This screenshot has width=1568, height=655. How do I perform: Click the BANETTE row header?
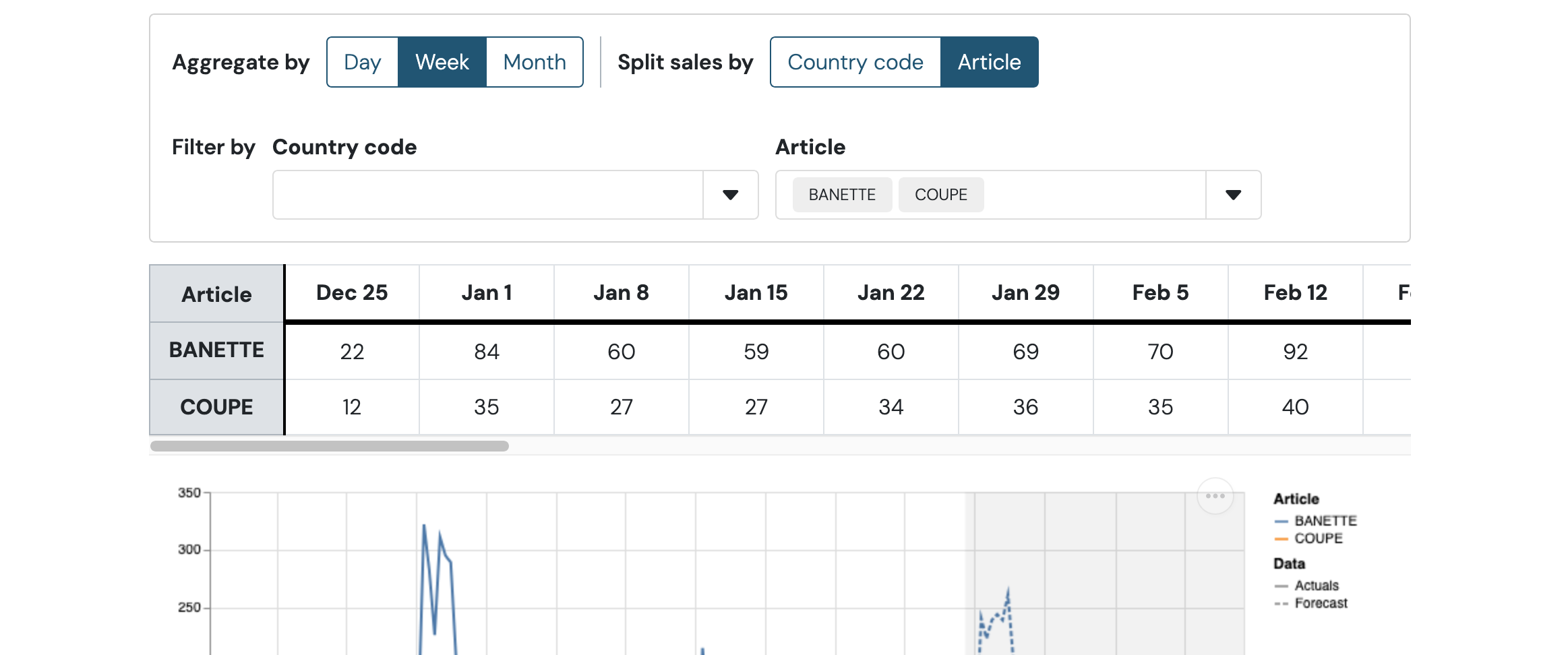pos(216,350)
